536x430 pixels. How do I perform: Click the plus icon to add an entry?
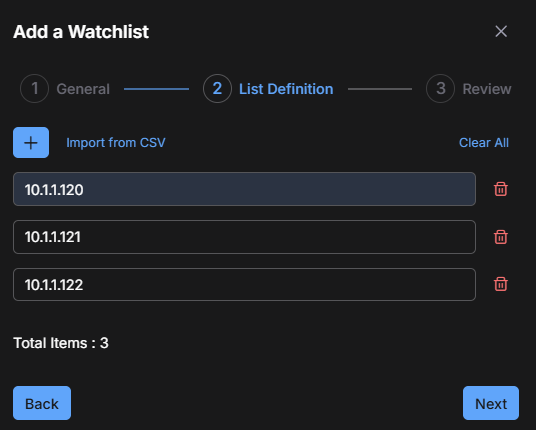click(31, 143)
